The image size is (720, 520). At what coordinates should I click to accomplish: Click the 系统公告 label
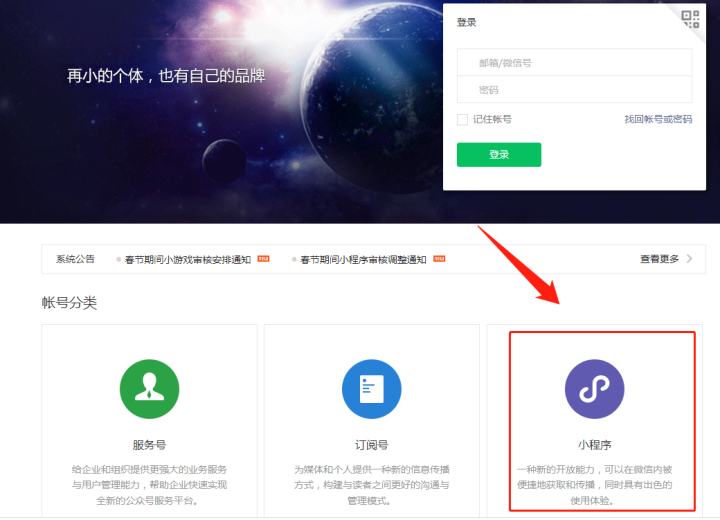point(75,259)
